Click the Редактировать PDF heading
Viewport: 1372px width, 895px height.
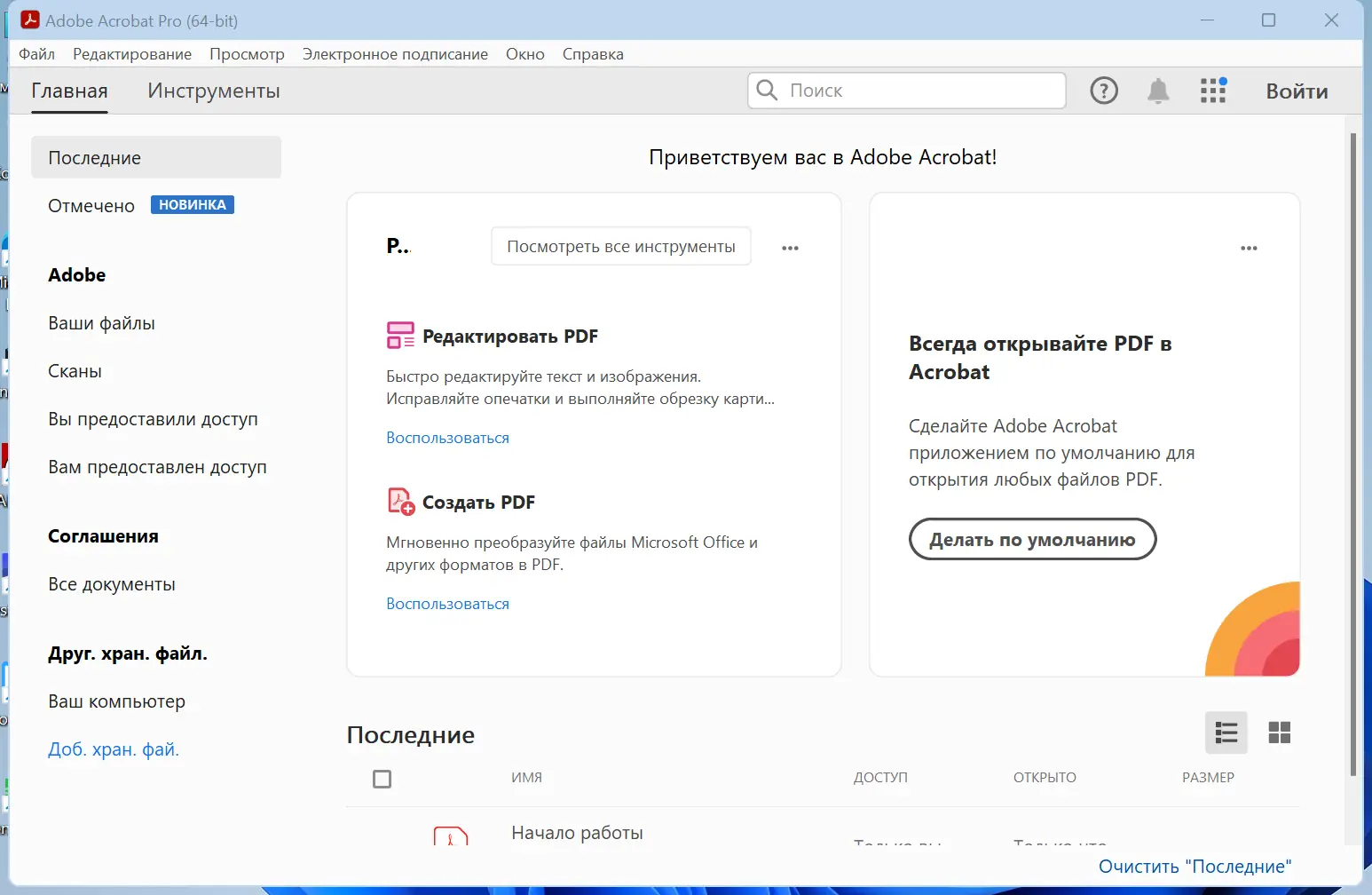pos(510,336)
